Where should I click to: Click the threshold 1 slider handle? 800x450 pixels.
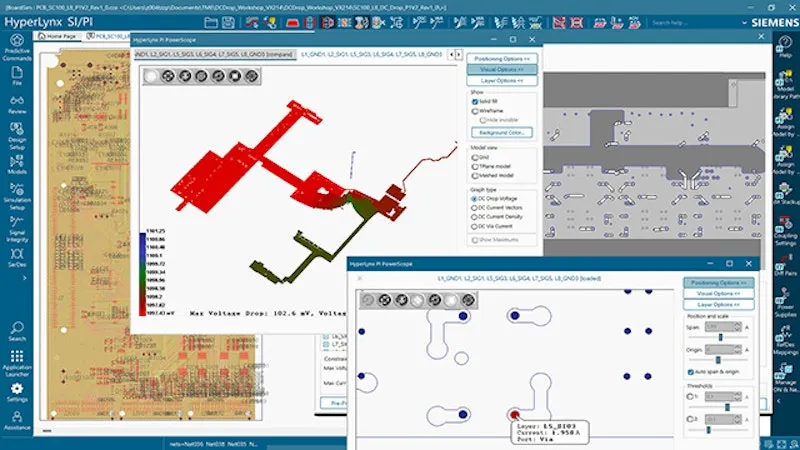pyautogui.click(x=727, y=407)
